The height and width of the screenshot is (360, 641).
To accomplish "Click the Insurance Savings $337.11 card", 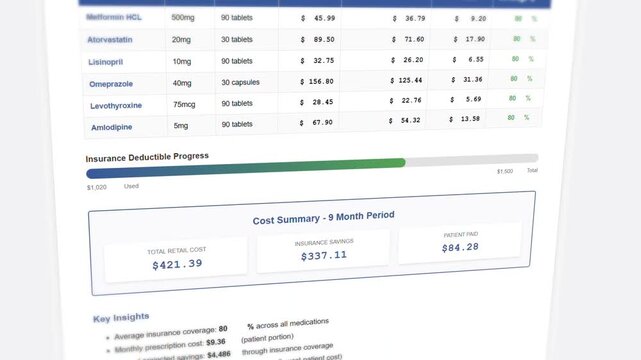I will pyautogui.click(x=323, y=250).
